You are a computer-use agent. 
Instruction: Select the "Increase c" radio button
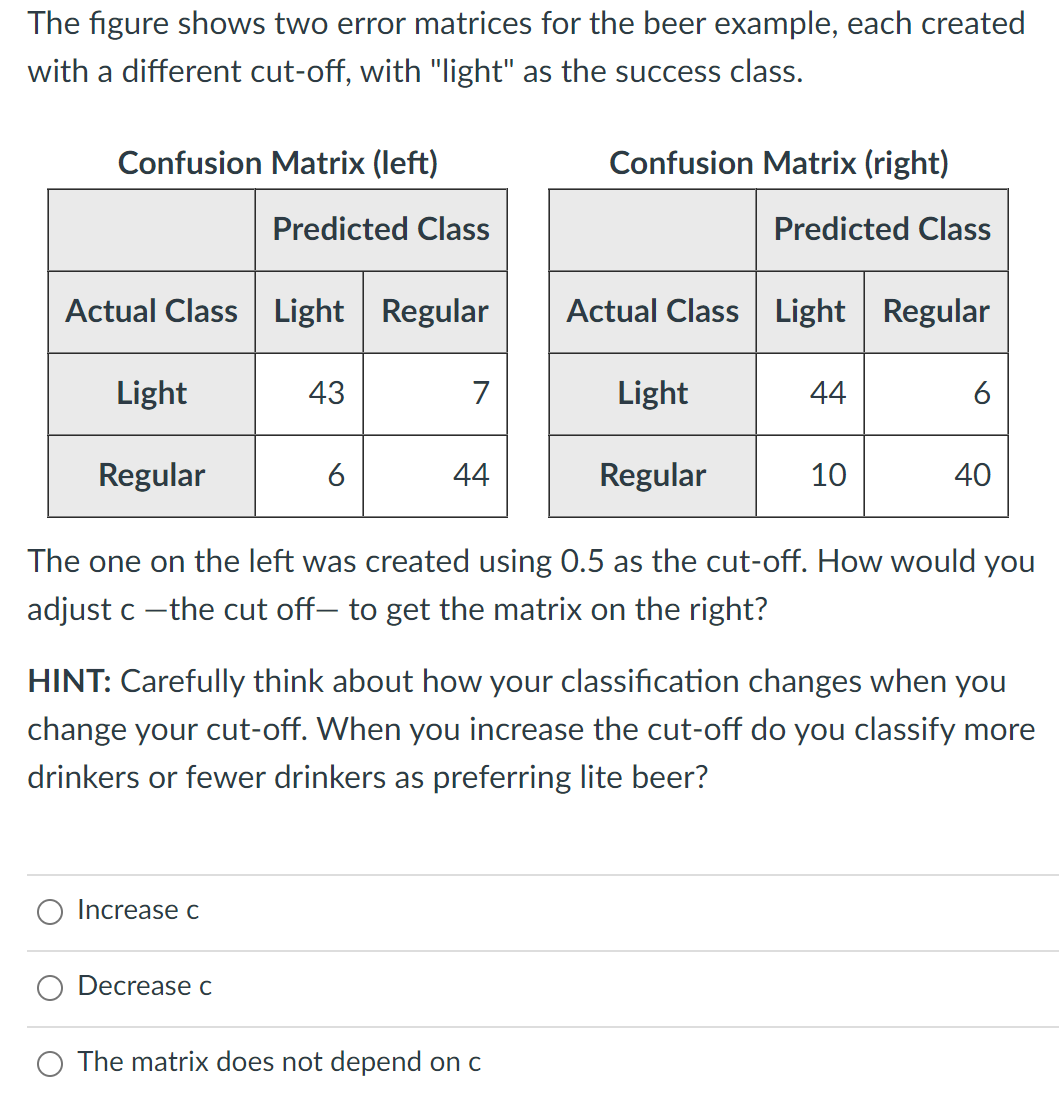coord(50,912)
